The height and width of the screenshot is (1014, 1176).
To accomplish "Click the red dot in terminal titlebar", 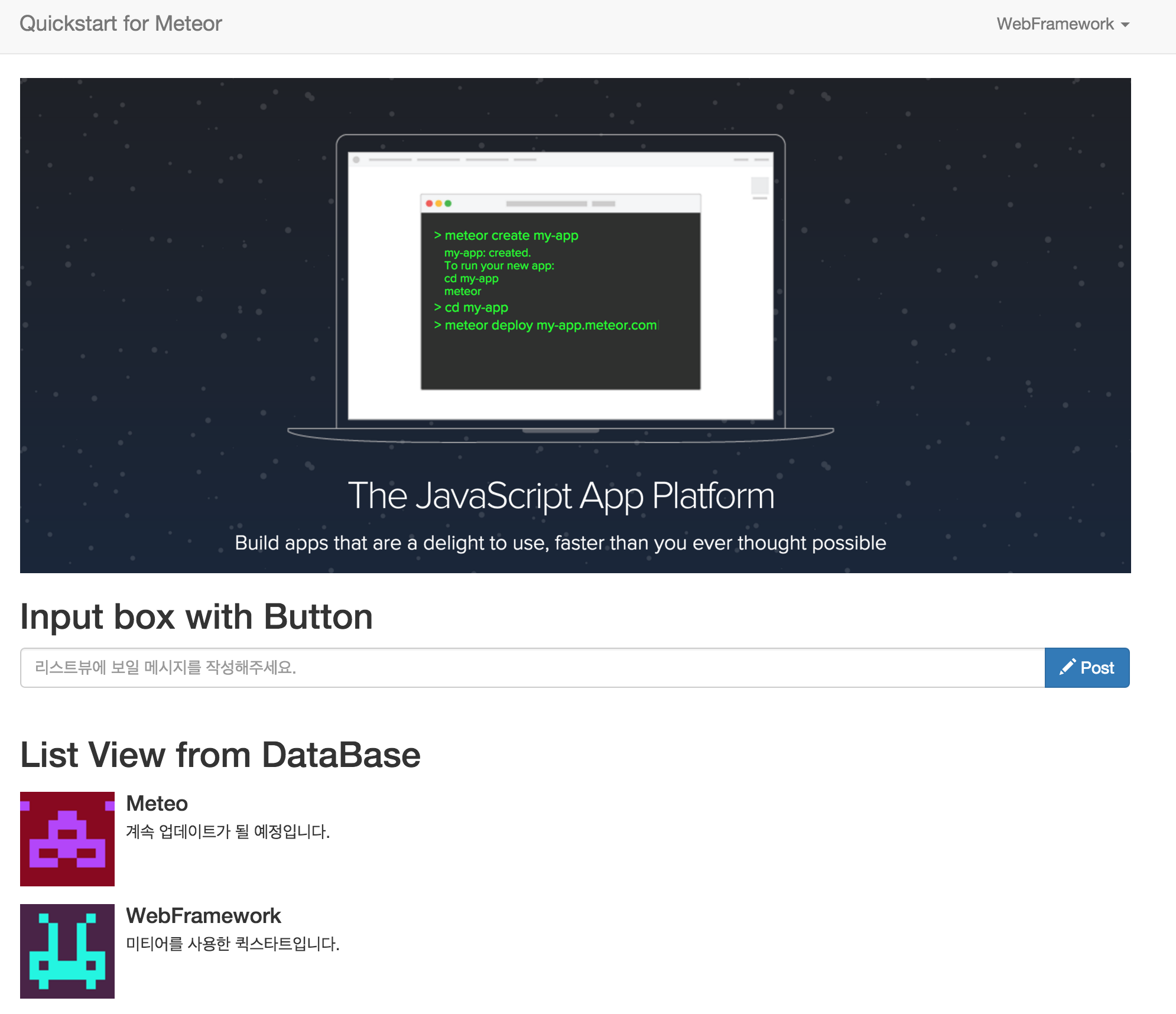I will [430, 203].
